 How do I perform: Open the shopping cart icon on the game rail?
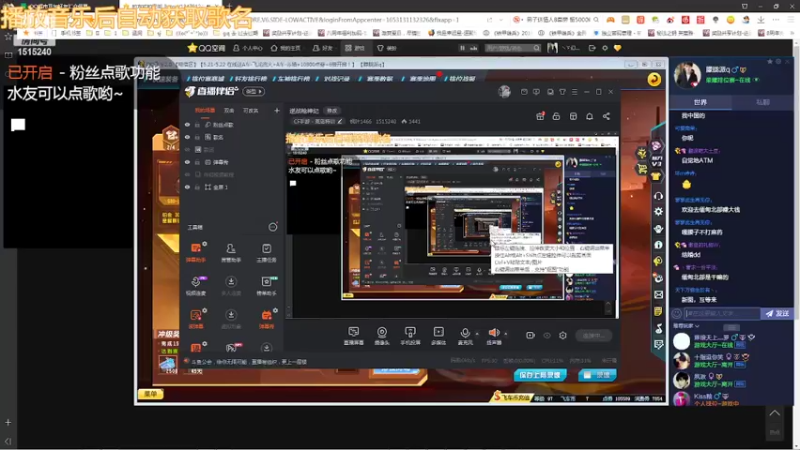click(x=642, y=169)
